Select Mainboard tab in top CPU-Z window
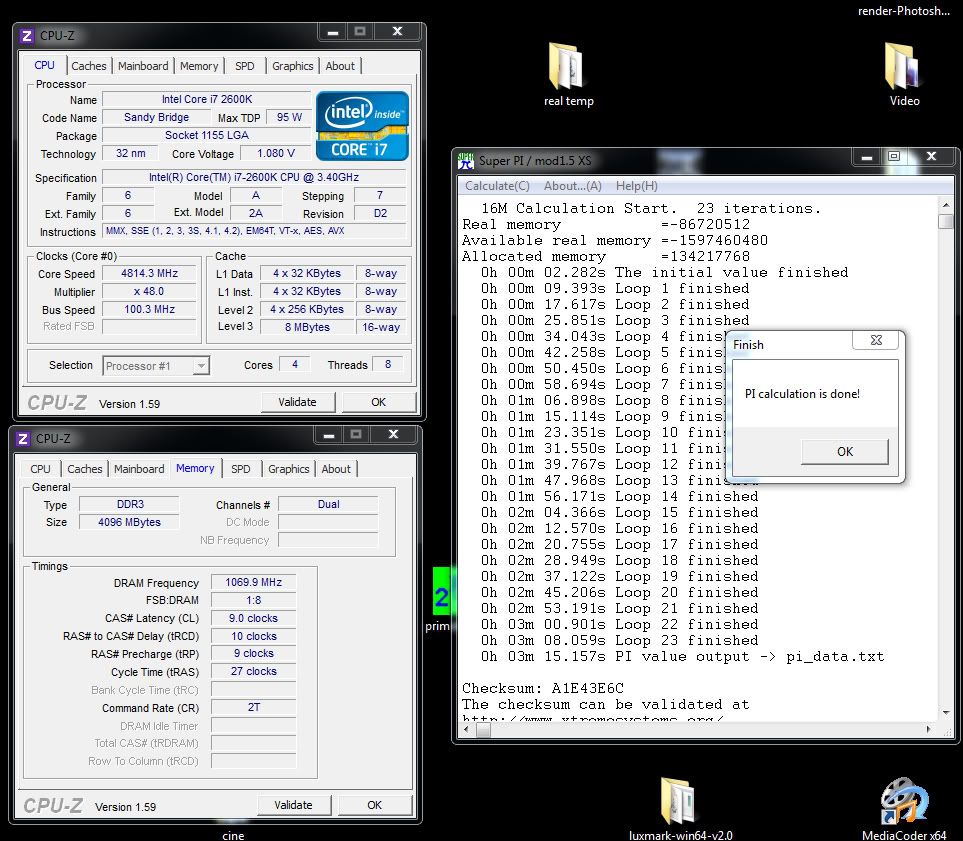This screenshot has width=963, height=841. (143, 66)
